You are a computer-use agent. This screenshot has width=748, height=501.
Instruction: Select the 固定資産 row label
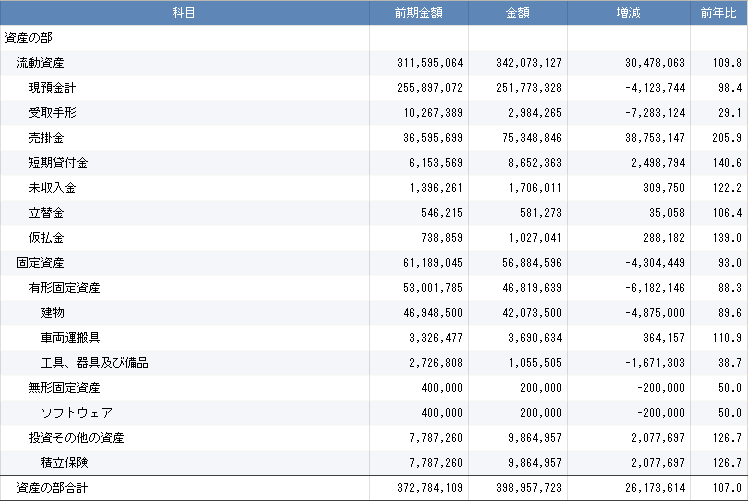click(41, 263)
